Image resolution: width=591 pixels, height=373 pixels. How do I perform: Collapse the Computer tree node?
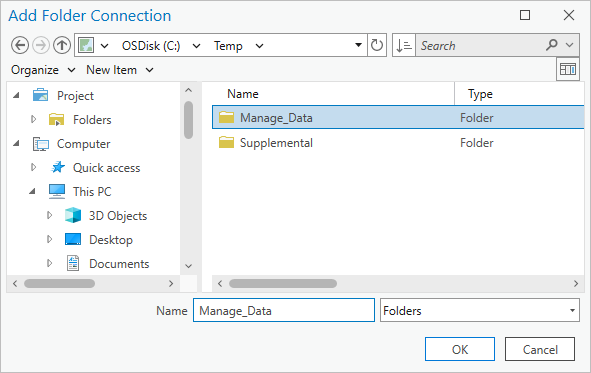(x=16, y=144)
